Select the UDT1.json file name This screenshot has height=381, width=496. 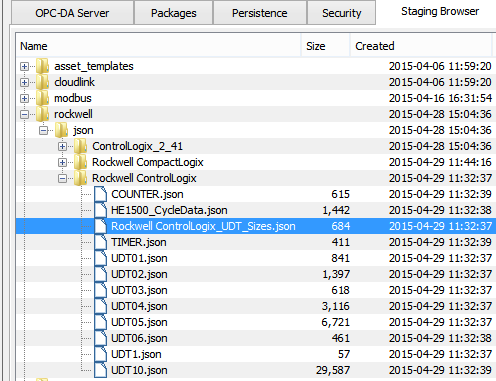pos(136,354)
